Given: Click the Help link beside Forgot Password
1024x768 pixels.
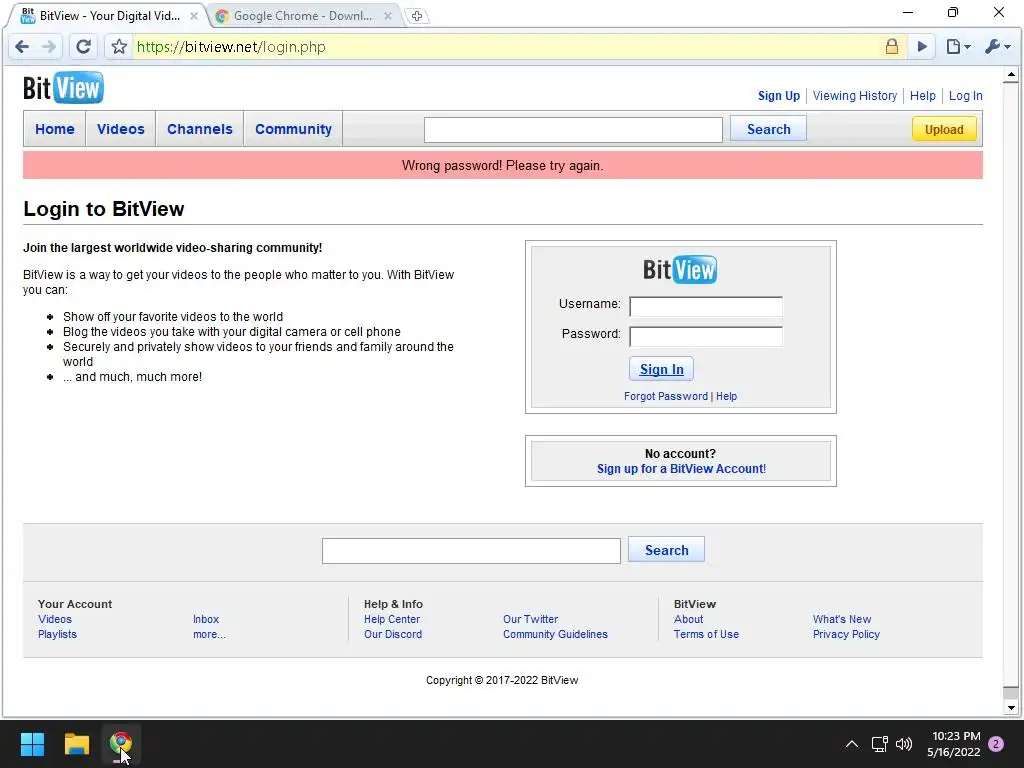Looking at the screenshot, I should (726, 396).
